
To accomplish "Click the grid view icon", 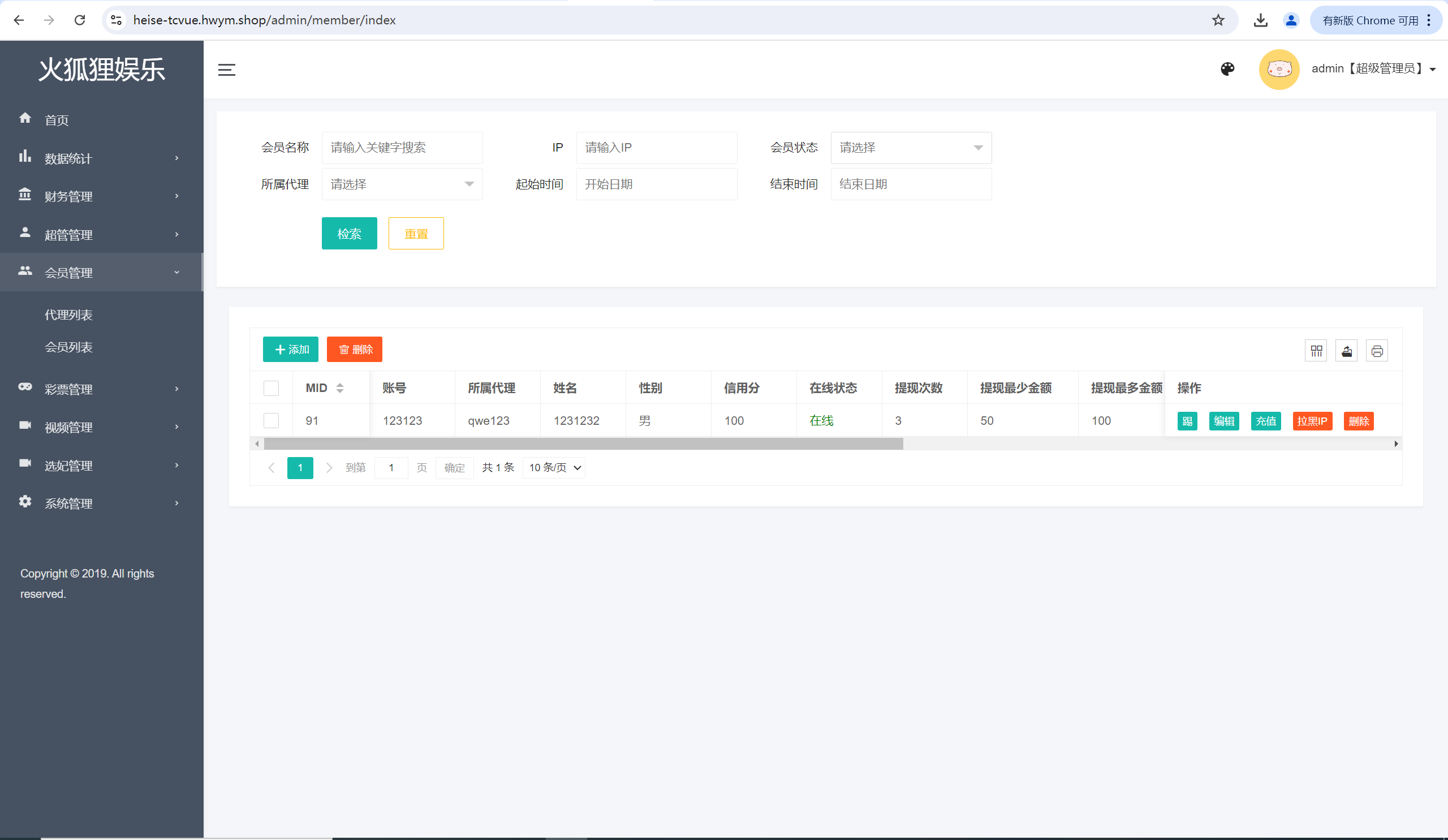I will click(x=1316, y=350).
